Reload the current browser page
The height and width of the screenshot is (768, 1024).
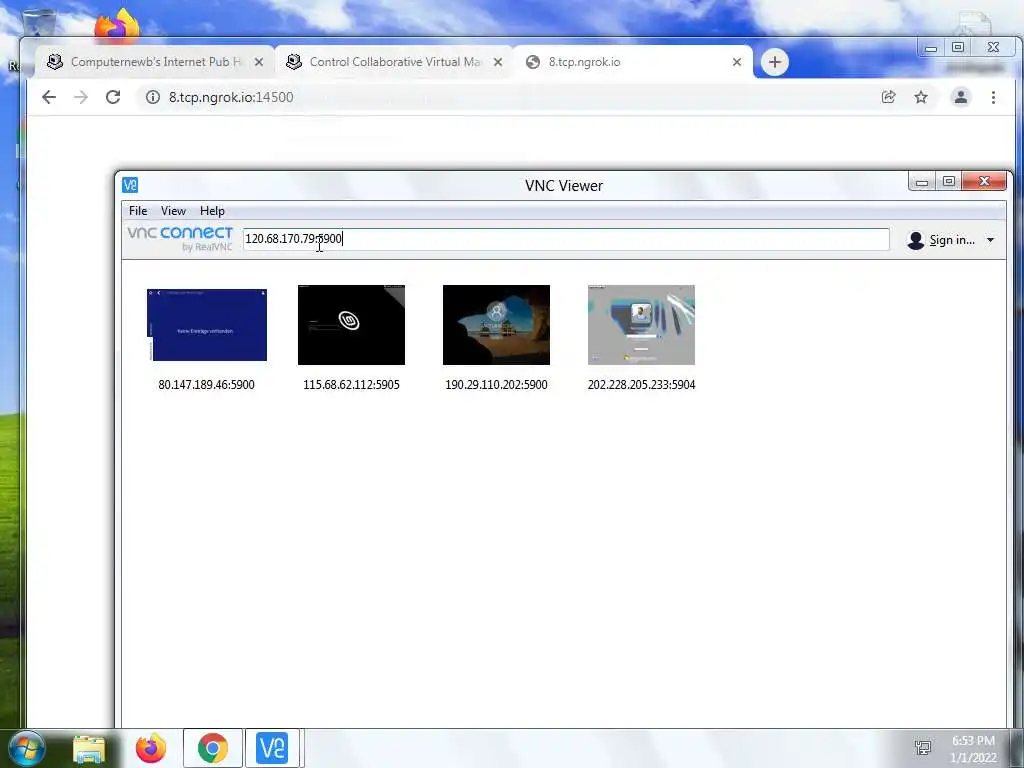pos(113,97)
